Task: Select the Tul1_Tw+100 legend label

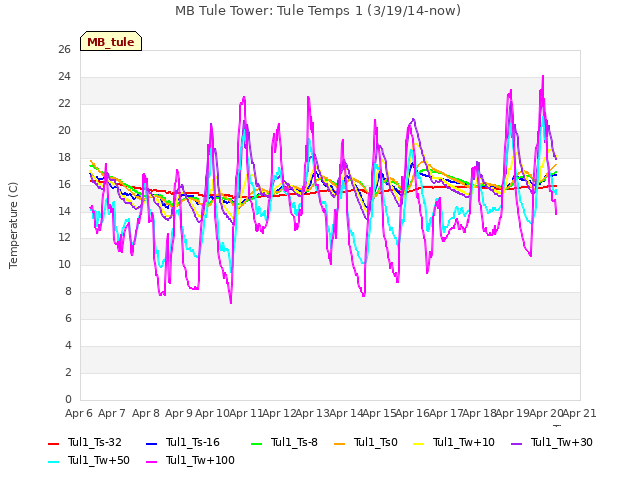Action: pos(200,460)
